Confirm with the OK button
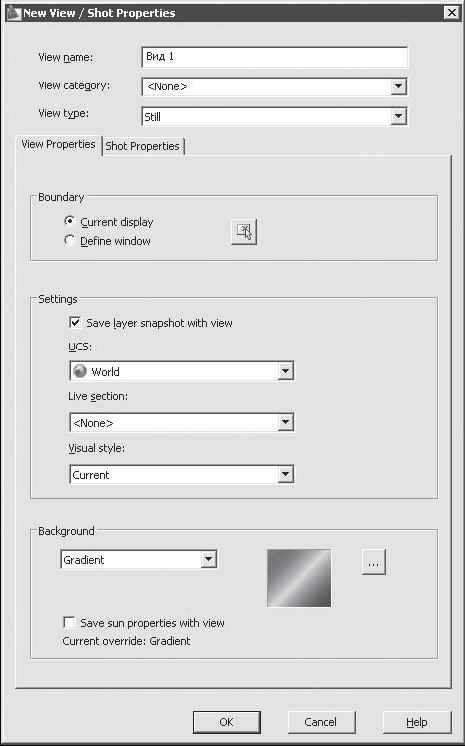This screenshot has width=465, height=746. click(x=227, y=722)
